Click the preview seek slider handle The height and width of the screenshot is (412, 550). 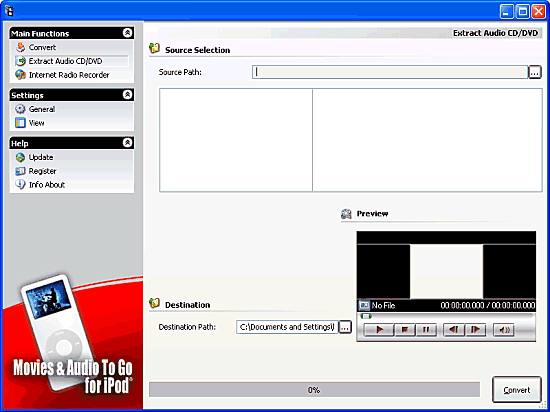point(366,316)
